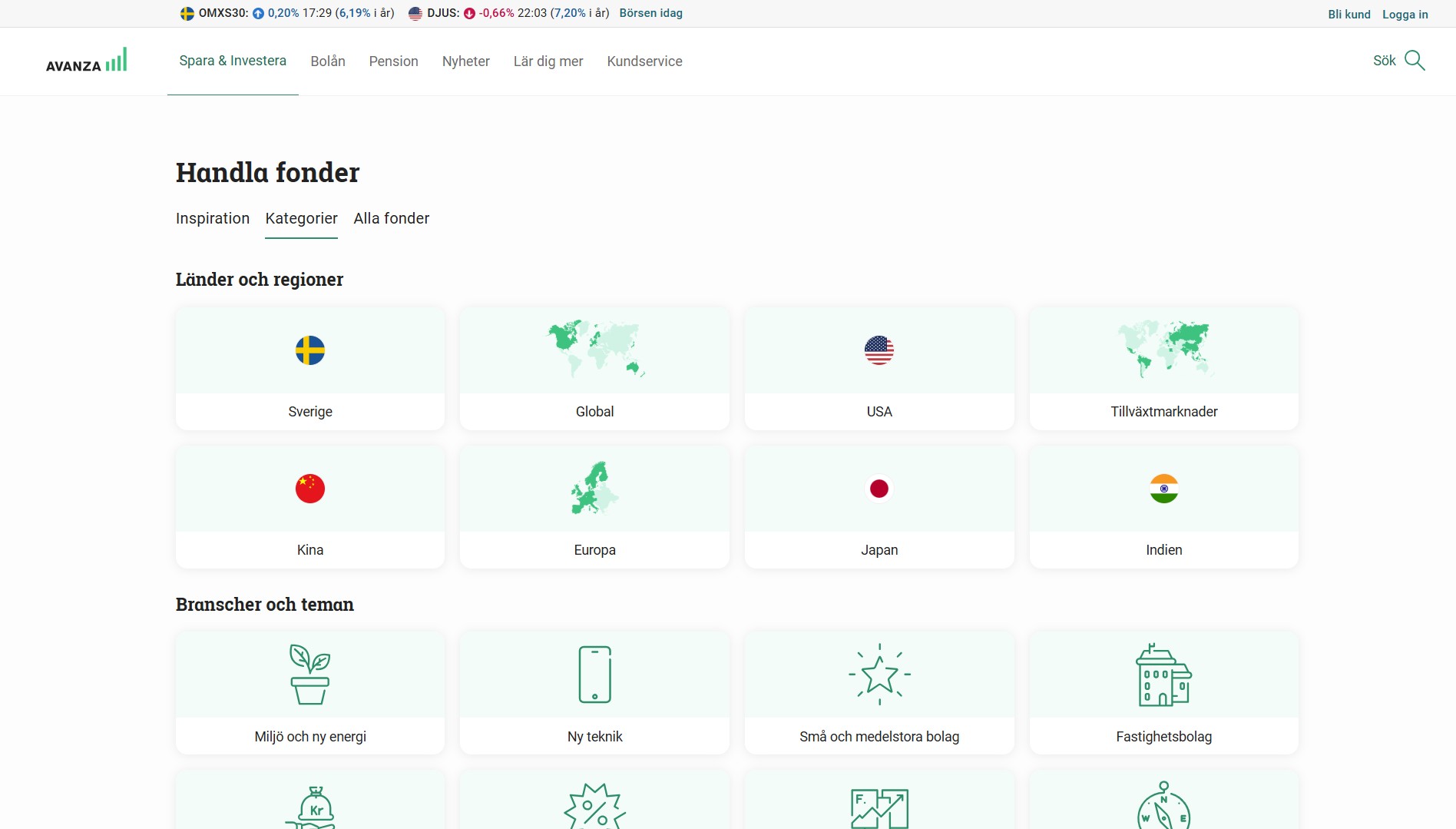Click the smartphone icon for Ny teknik

click(595, 675)
